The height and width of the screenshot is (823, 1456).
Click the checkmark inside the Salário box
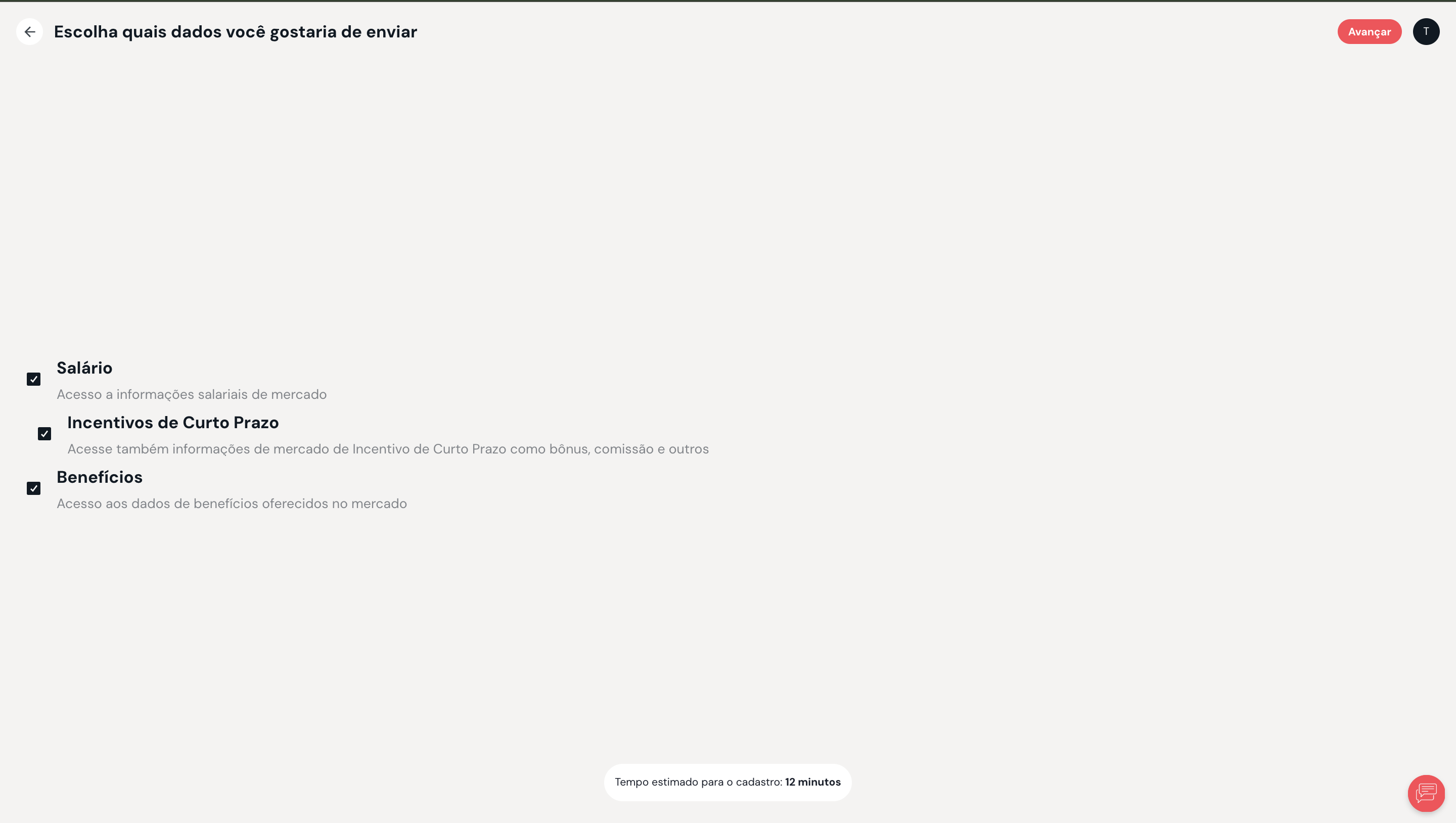33,379
